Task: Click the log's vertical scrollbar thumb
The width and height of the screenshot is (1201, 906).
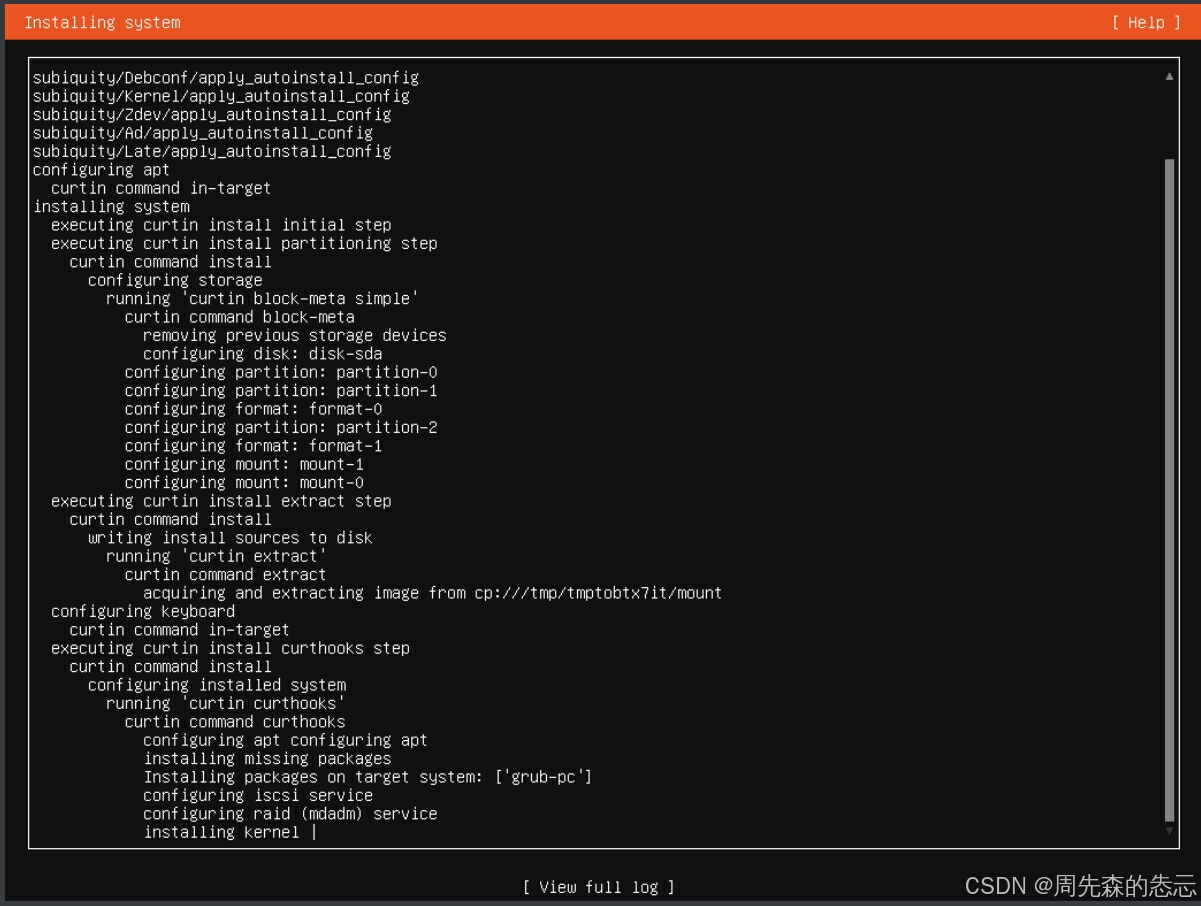Action: (1170, 490)
